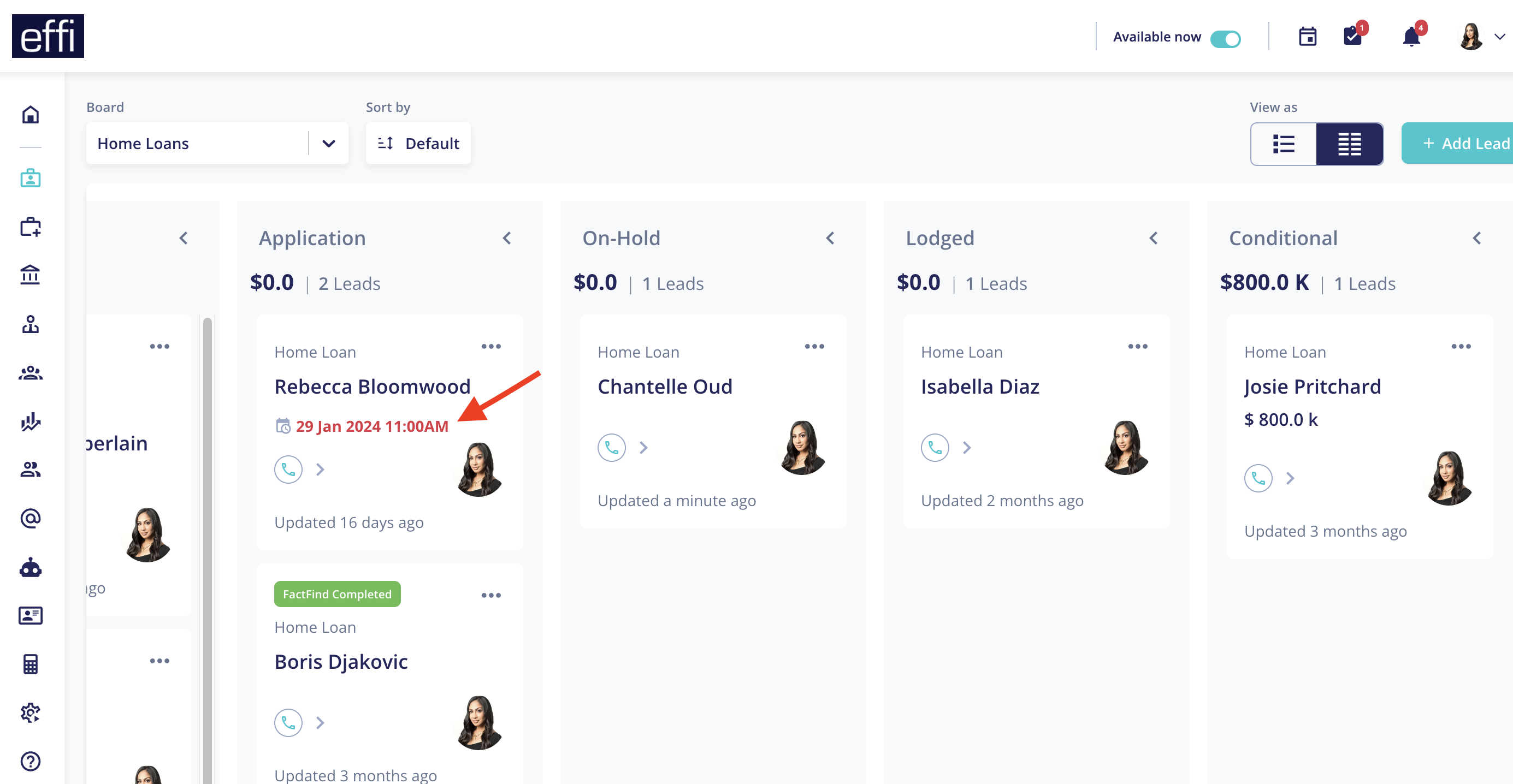Open the analytics chart icon in sidebar
The height and width of the screenshot is (784, 1513).
coord(31,421)
